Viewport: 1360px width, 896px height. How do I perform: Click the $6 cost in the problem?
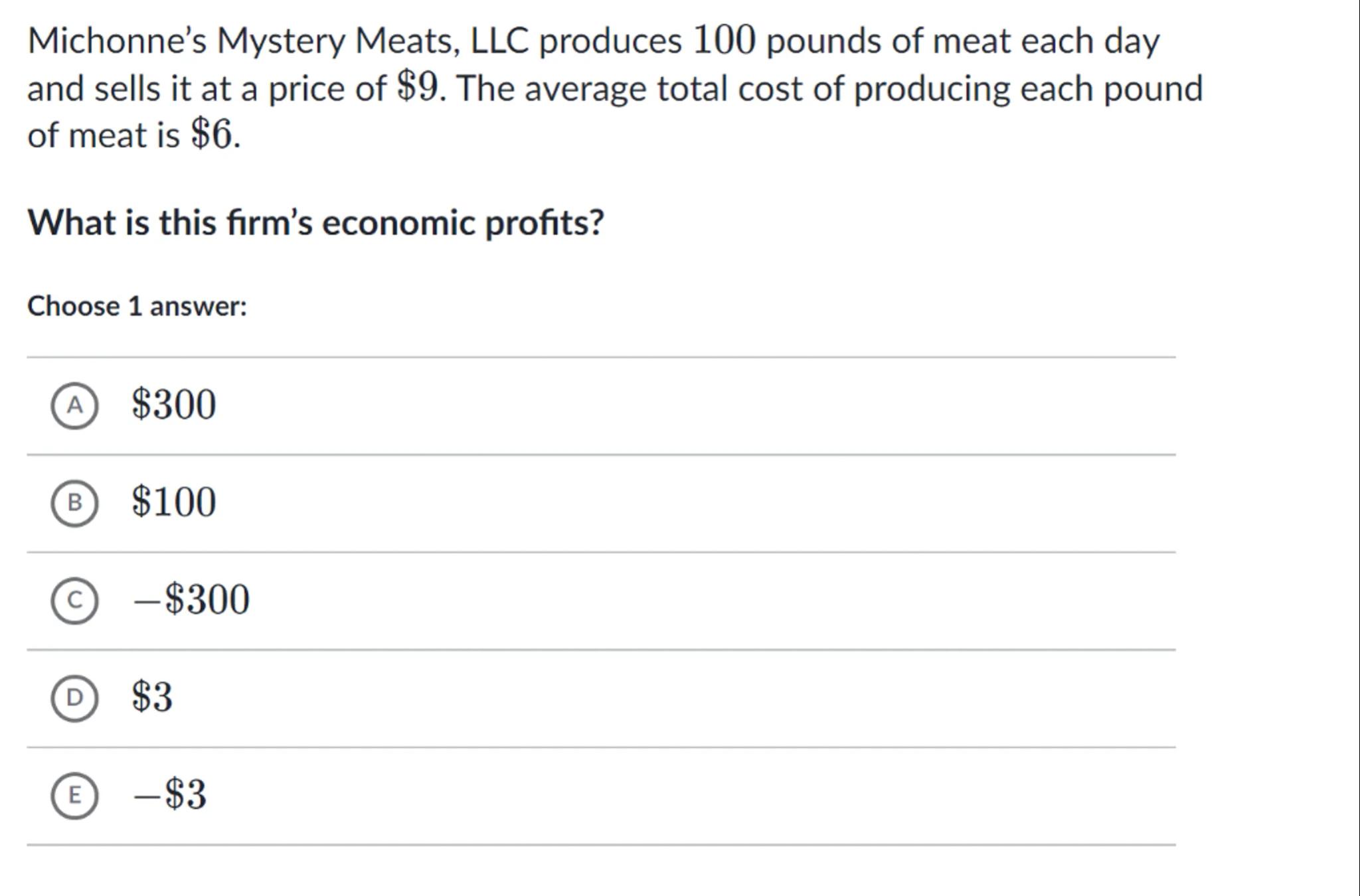pos(212,135)
